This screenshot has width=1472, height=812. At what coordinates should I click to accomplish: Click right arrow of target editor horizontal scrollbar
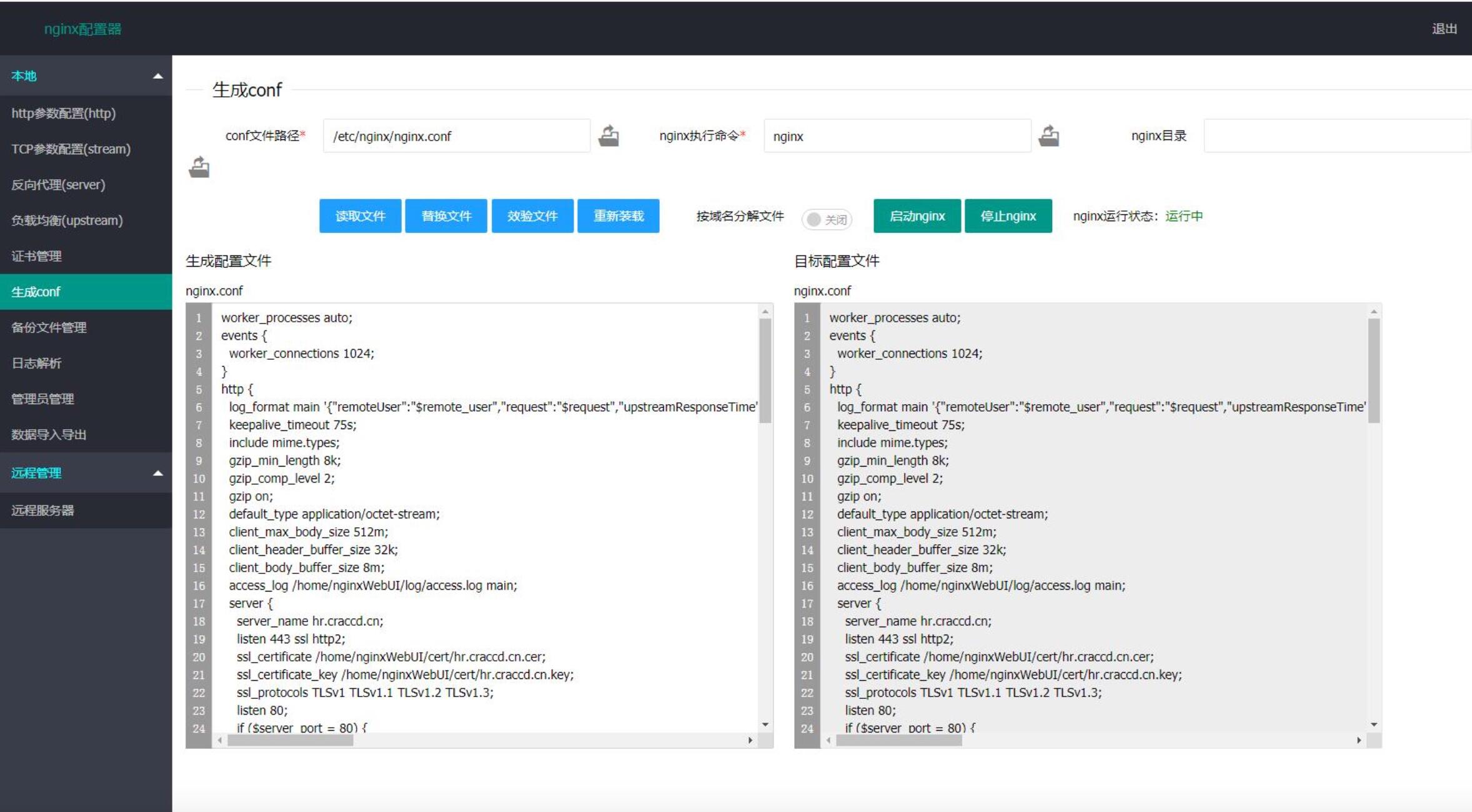coord(1359,740)
